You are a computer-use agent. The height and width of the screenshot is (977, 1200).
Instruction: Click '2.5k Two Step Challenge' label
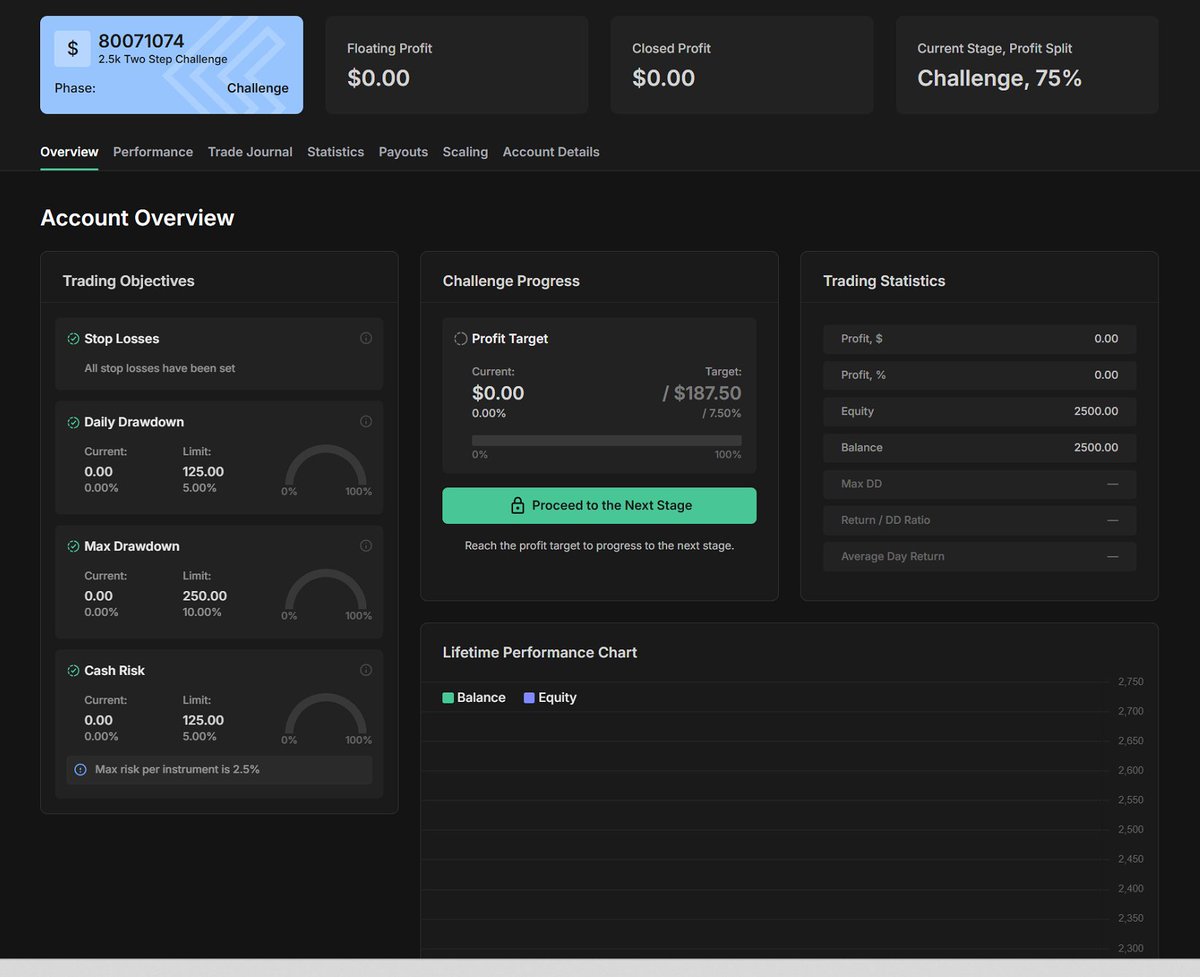tap(163, 59)
